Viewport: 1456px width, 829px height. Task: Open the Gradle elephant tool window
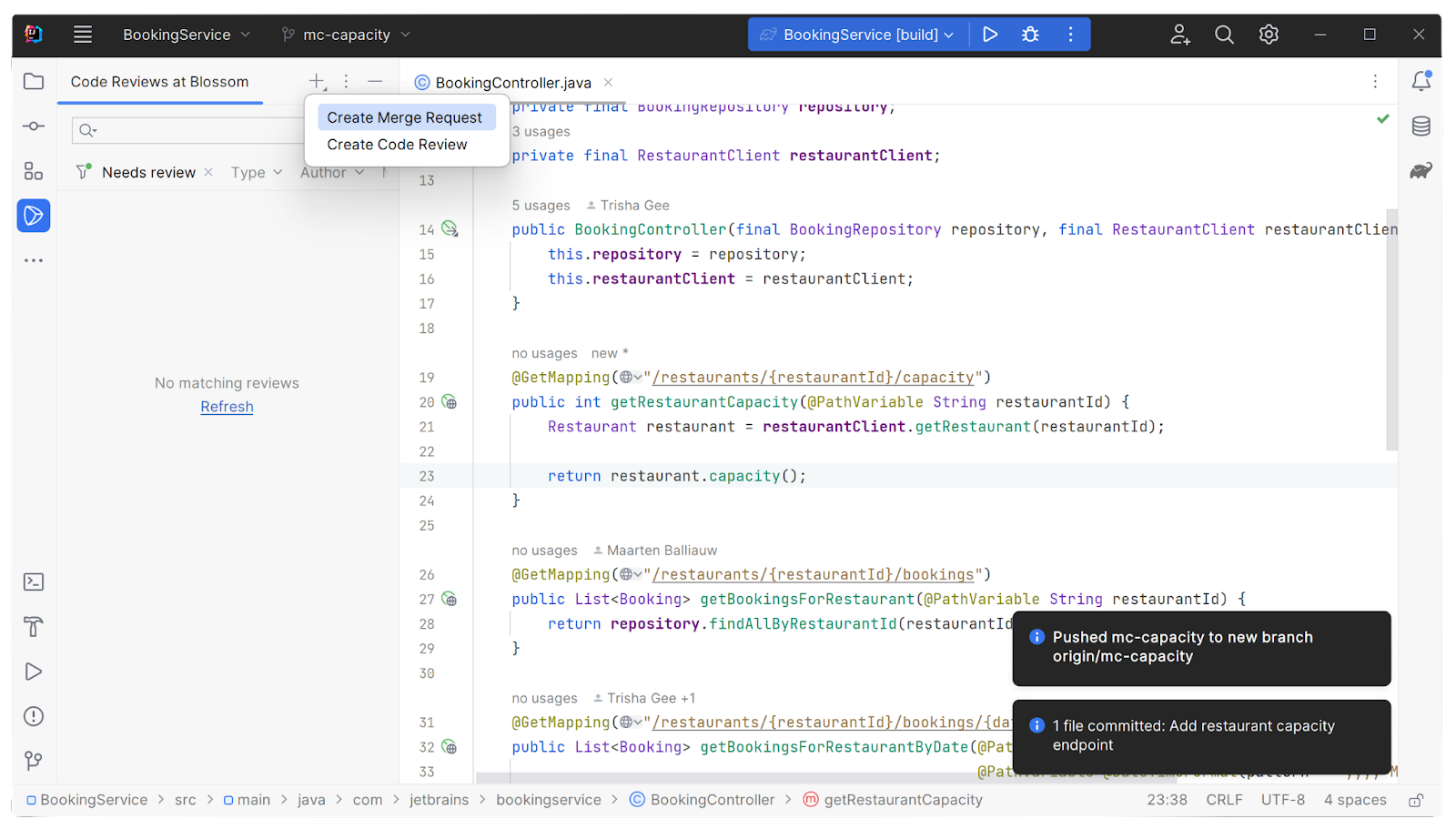1421,170
